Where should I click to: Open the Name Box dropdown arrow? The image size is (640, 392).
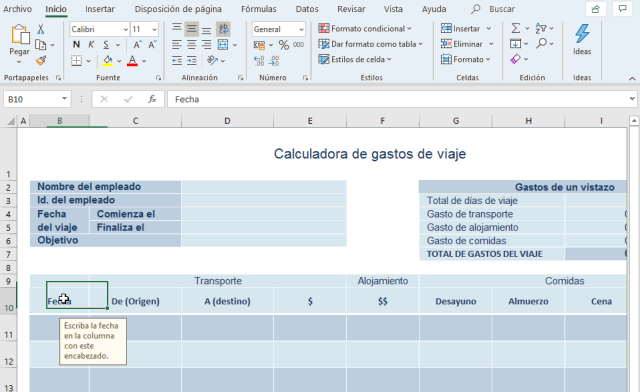(x=64, y=99)
